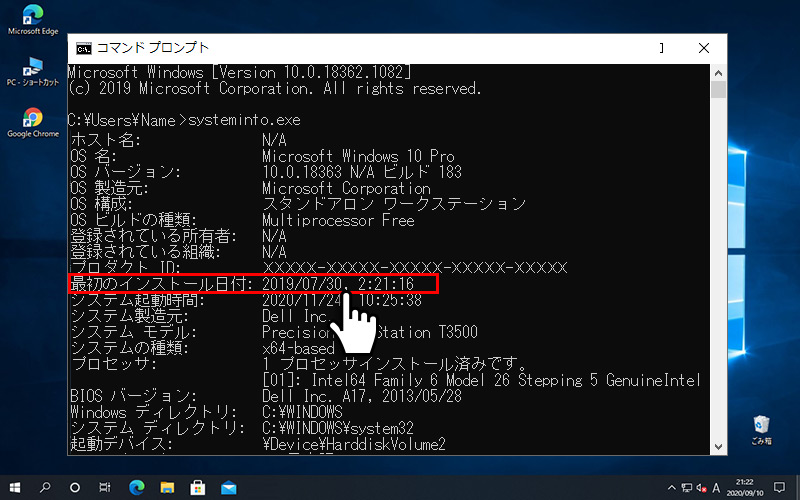800x500 pixels.
Task: Click the Command Prompt scrollbar thumb
Action: pyautogui.click(x=718, y=89)
